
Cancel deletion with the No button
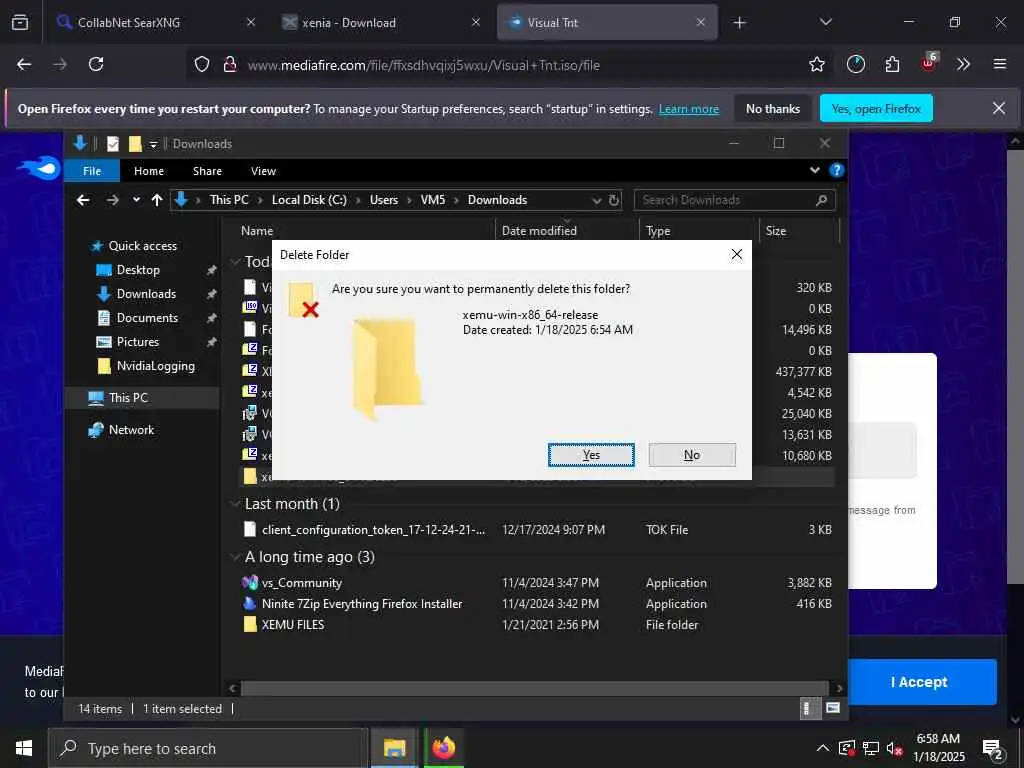[x=692, y=455]
